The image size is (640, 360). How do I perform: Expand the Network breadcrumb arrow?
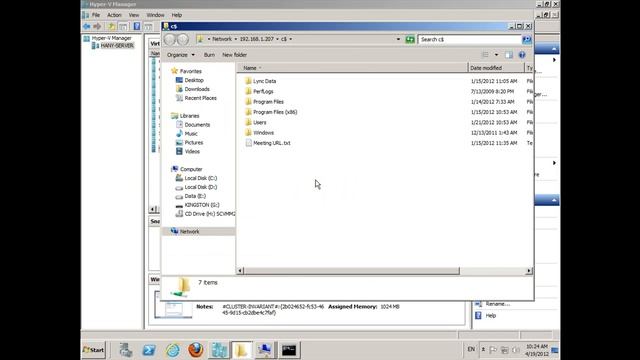tap(236, 39)
